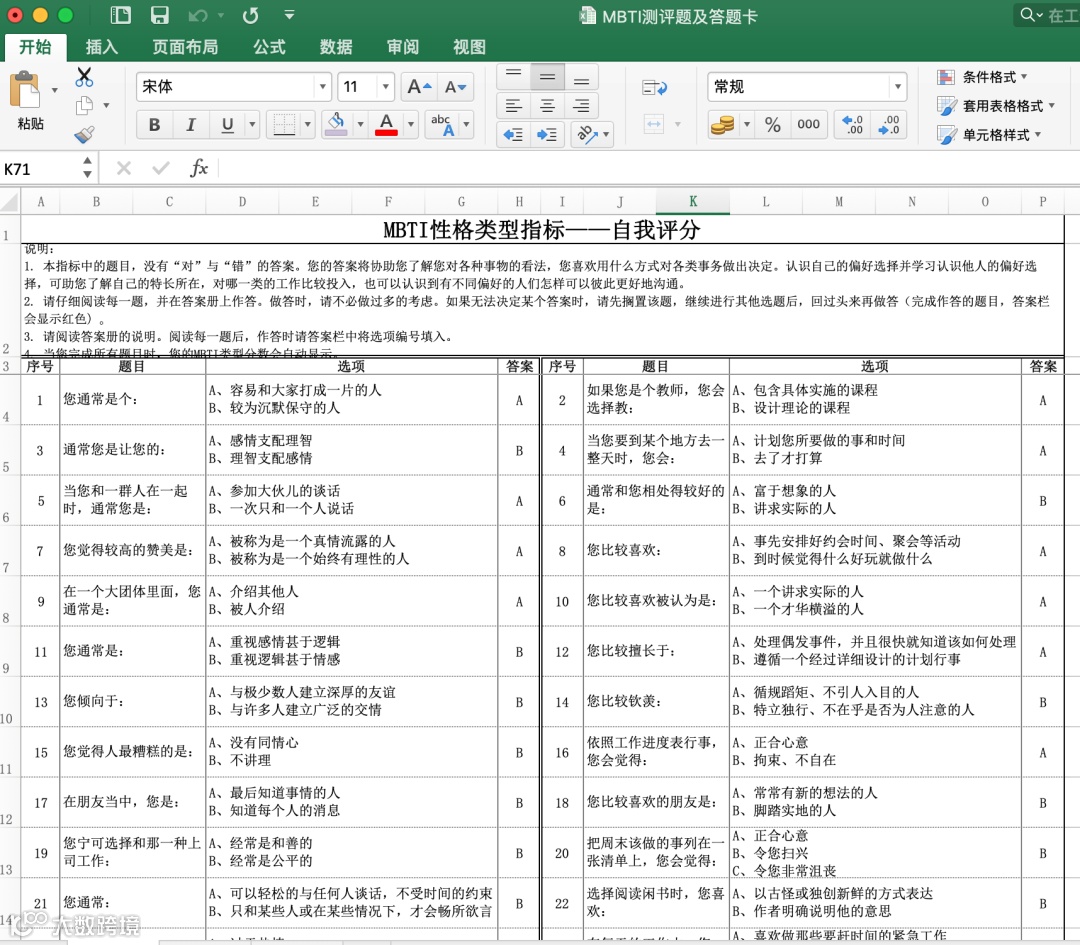Click the K71 name box field

pos(40,169)
